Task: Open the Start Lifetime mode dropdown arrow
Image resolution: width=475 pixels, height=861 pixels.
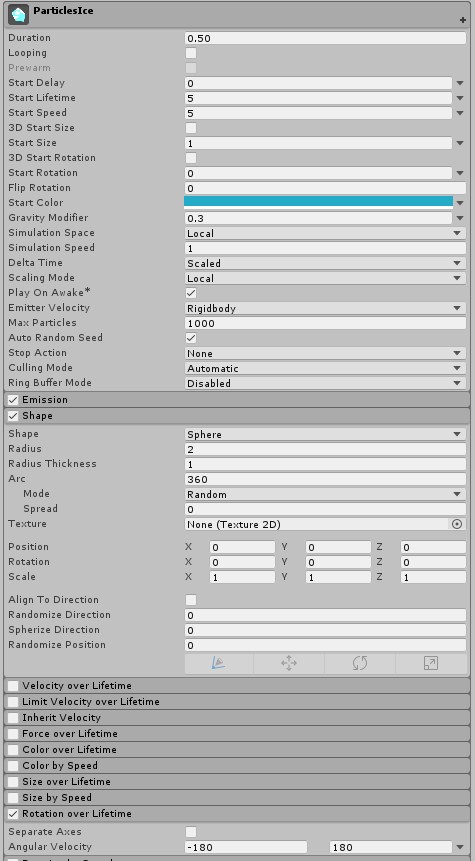Action: pos(460,98)
